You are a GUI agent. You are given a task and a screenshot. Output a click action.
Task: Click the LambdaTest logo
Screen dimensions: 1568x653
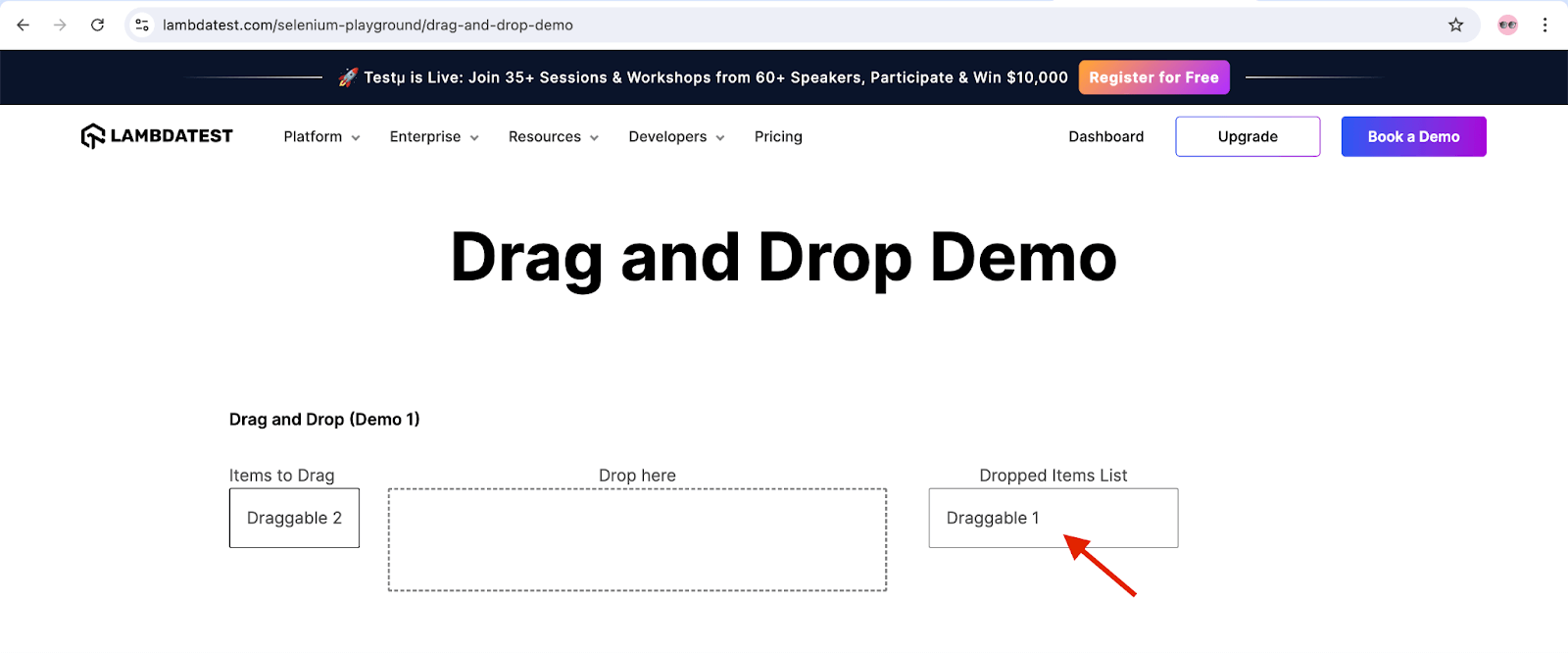[x=157, y=136]
